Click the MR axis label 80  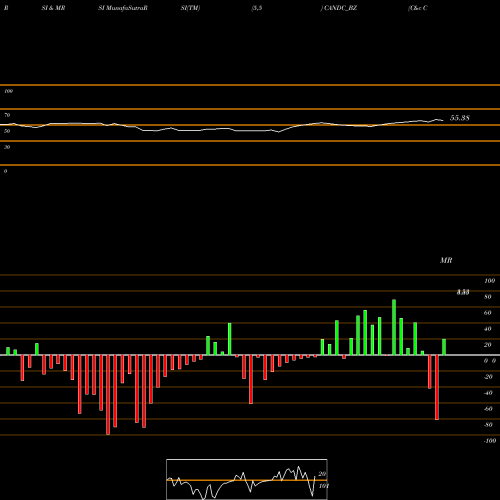(488, 297)
